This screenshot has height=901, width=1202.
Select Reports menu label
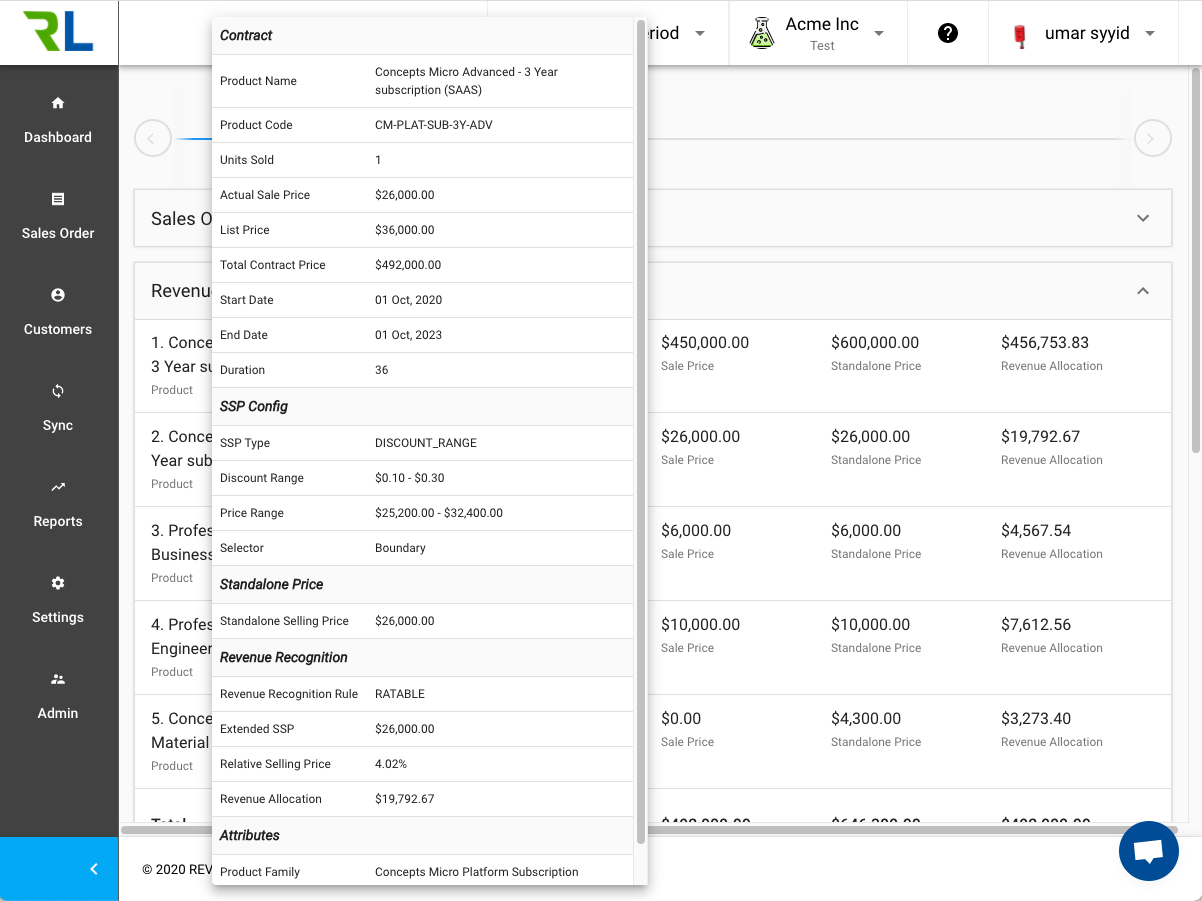(58, 521)
